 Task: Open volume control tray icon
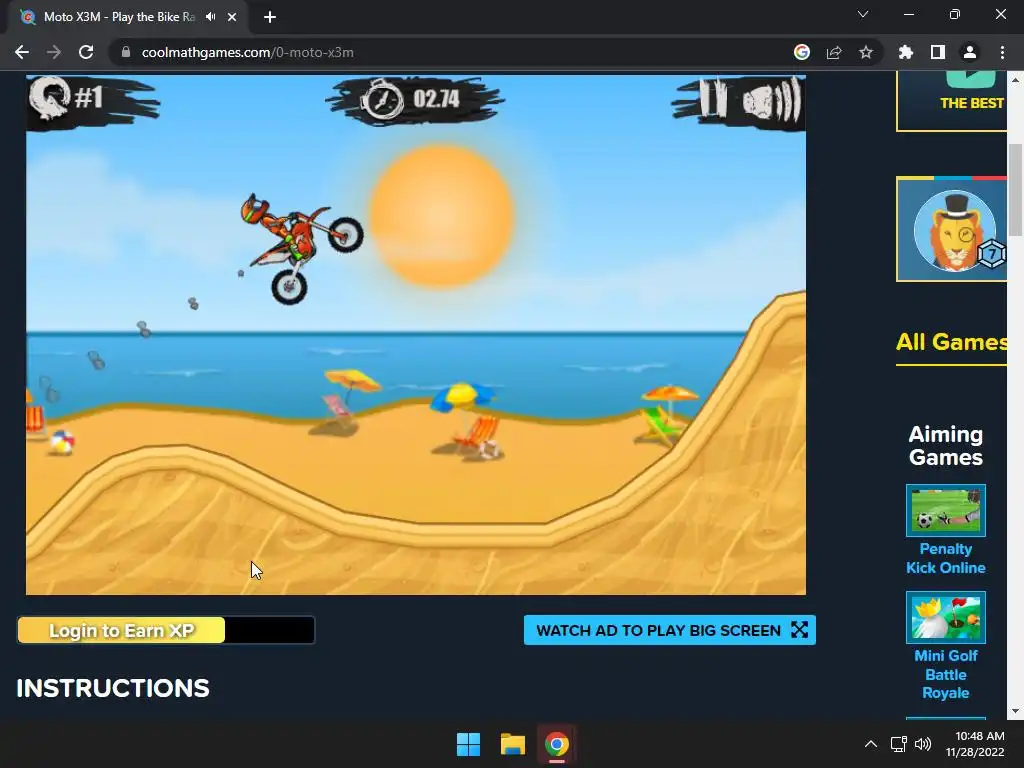point(923,744)
